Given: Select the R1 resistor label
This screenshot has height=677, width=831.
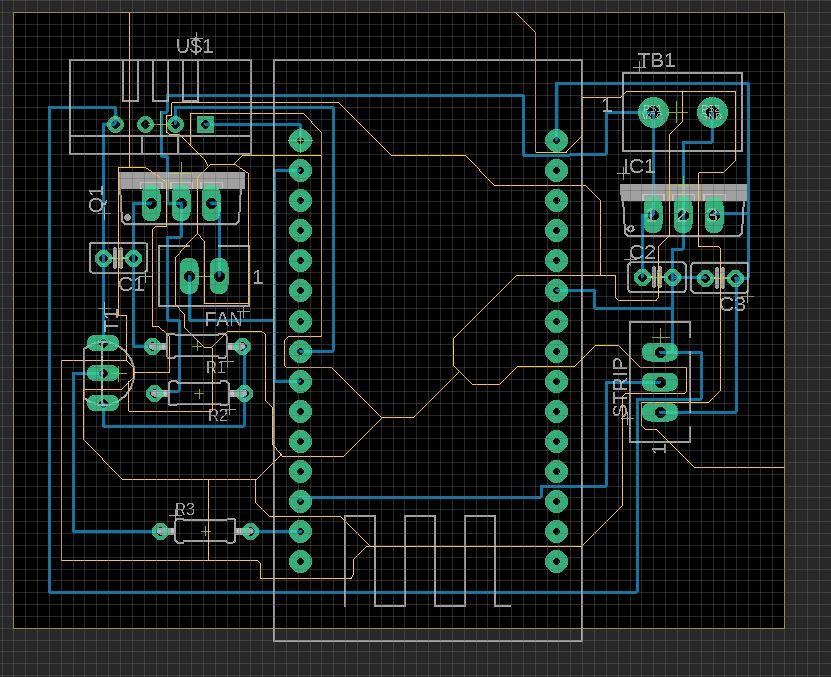Looking at the screenshot, I should pyautogui.click(x=216, y=367).
